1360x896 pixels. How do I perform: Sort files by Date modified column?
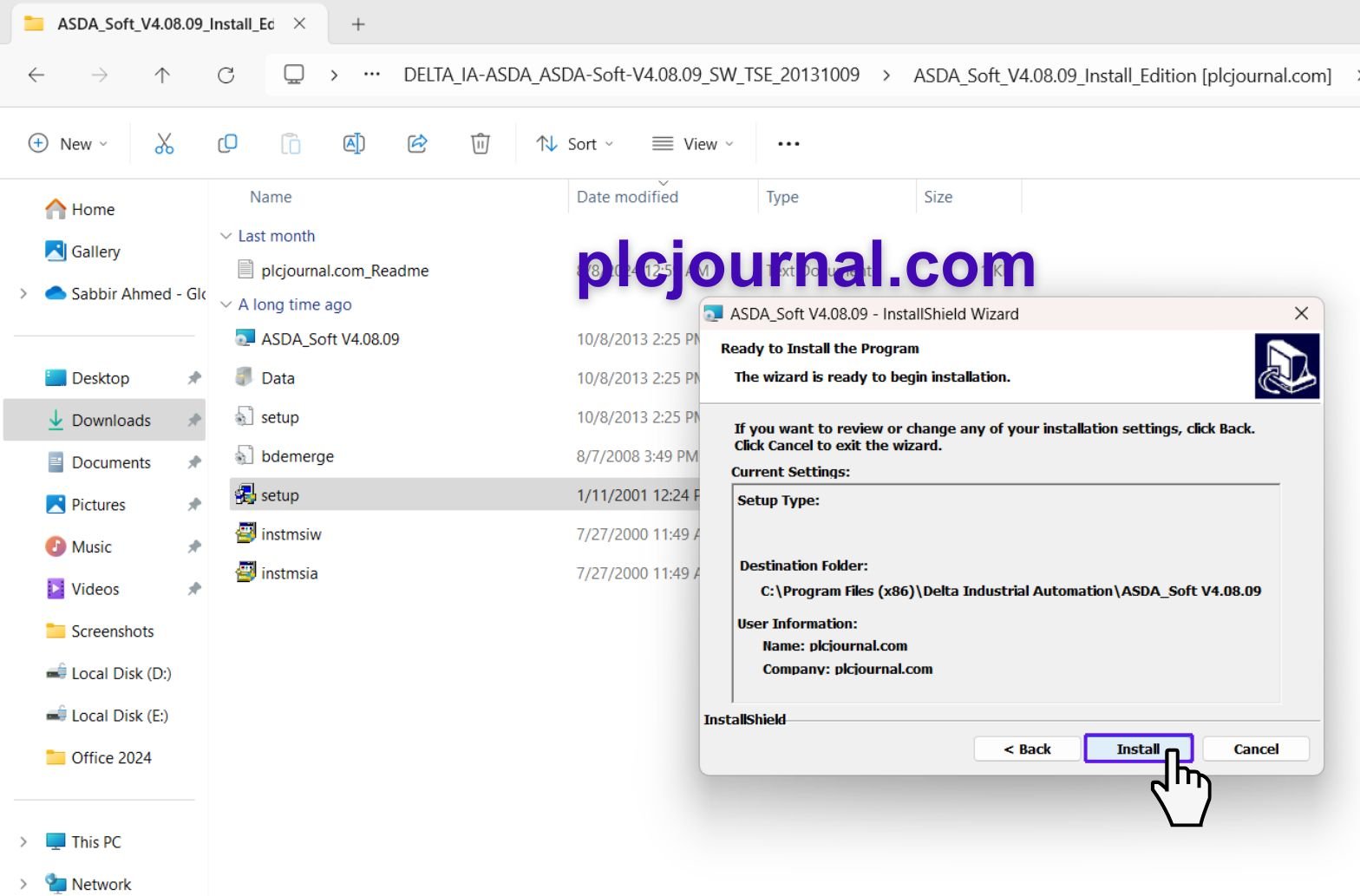click(x=627, y=197)
